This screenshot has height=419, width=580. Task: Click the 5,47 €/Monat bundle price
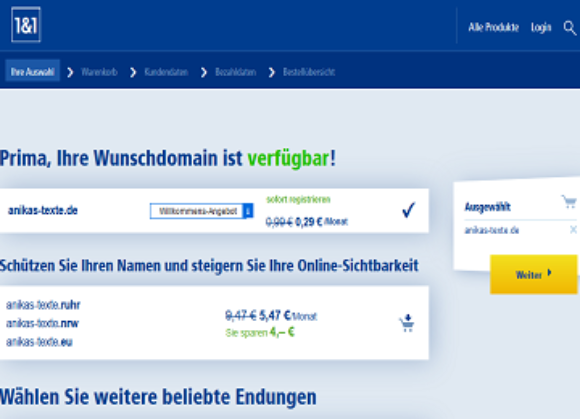point(288,315)
